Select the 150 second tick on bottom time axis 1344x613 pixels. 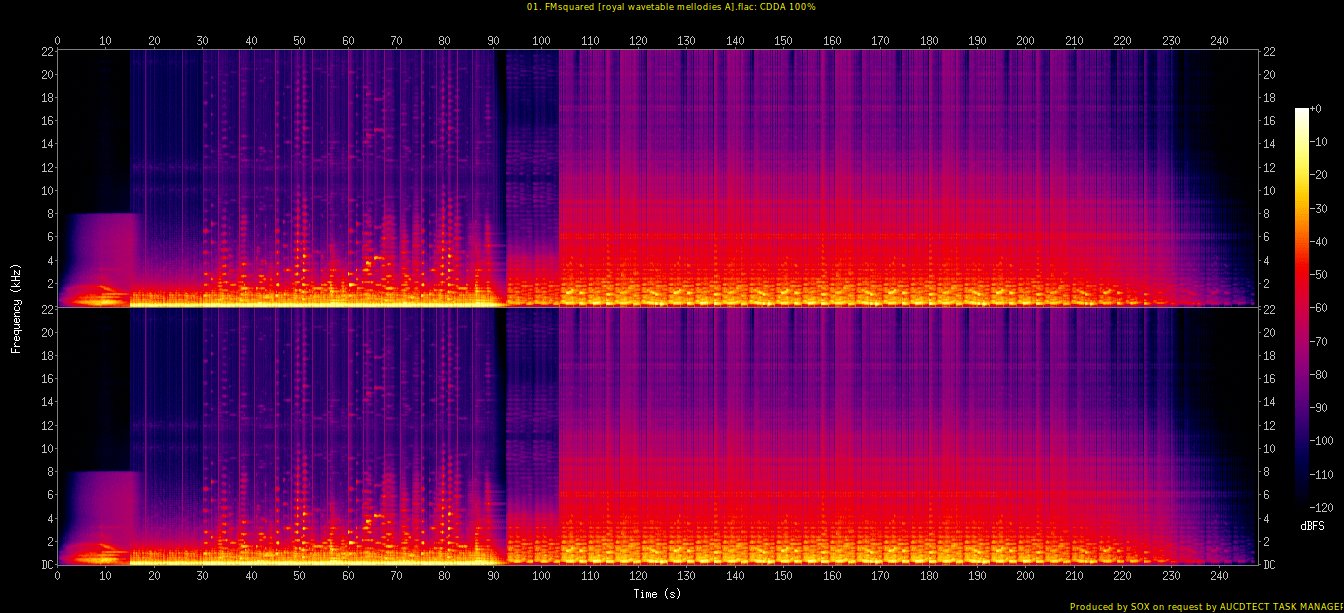[x=783, y=577]
